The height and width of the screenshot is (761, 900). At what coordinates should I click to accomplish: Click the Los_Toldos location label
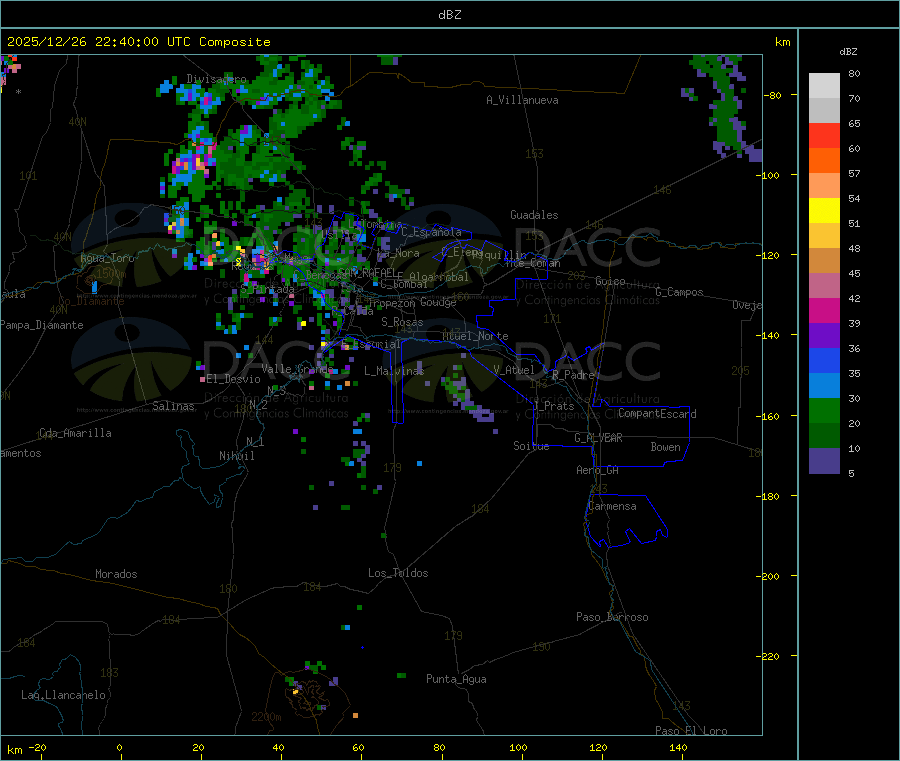(x=398, y=573)
